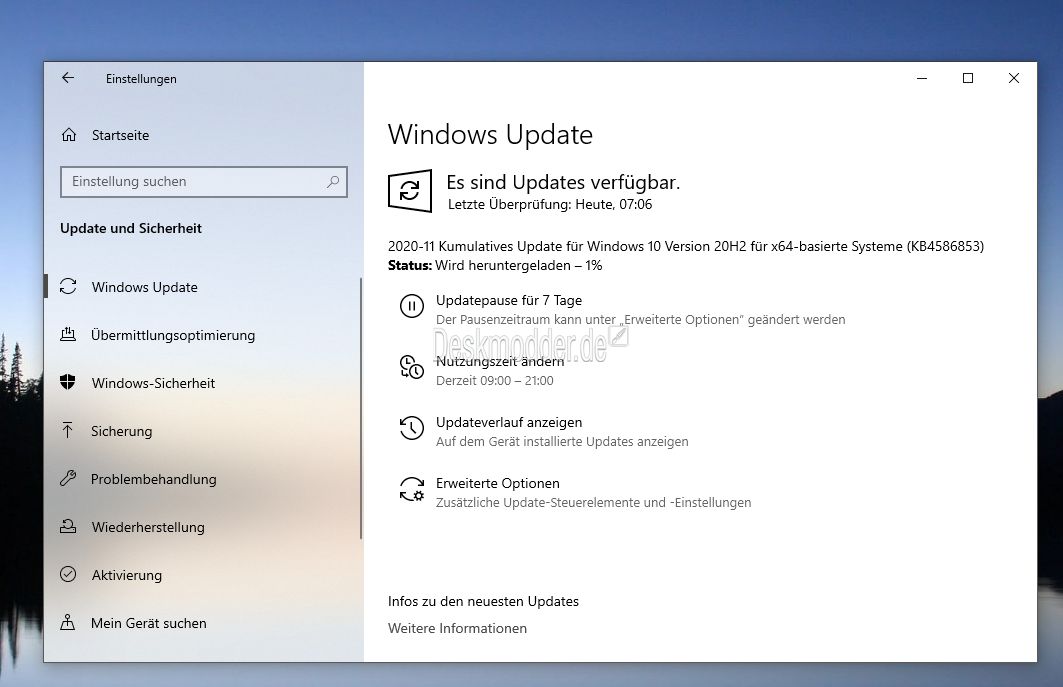Navigate to Wiederherstellung
Viewport: 1063px width, 687px height.
[x=202, y=527]
